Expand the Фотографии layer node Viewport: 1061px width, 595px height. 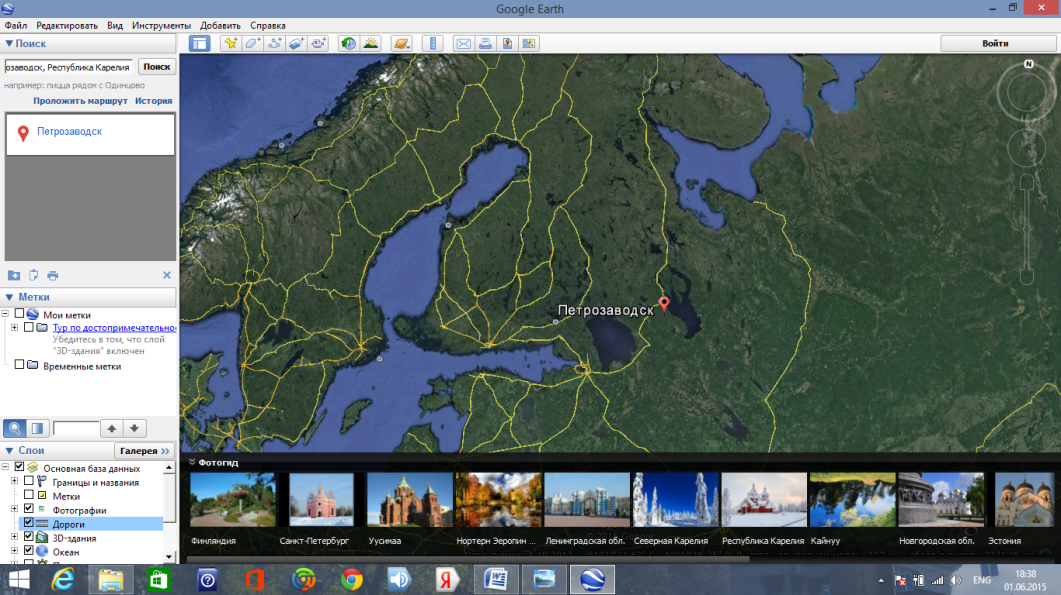coord(14,509)
